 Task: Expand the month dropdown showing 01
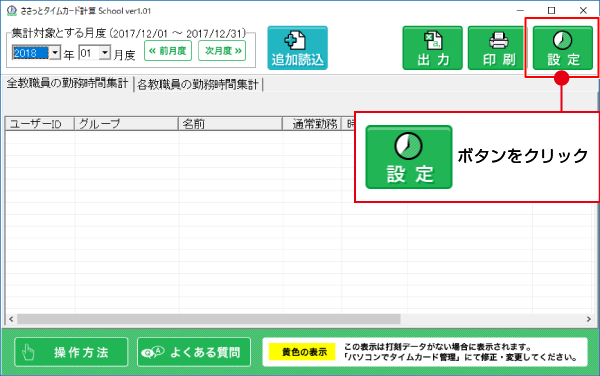(104, 53)
